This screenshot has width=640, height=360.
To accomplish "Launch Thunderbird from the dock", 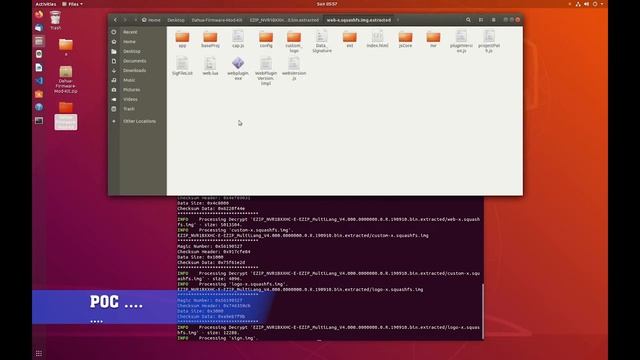I will (39, 28).
